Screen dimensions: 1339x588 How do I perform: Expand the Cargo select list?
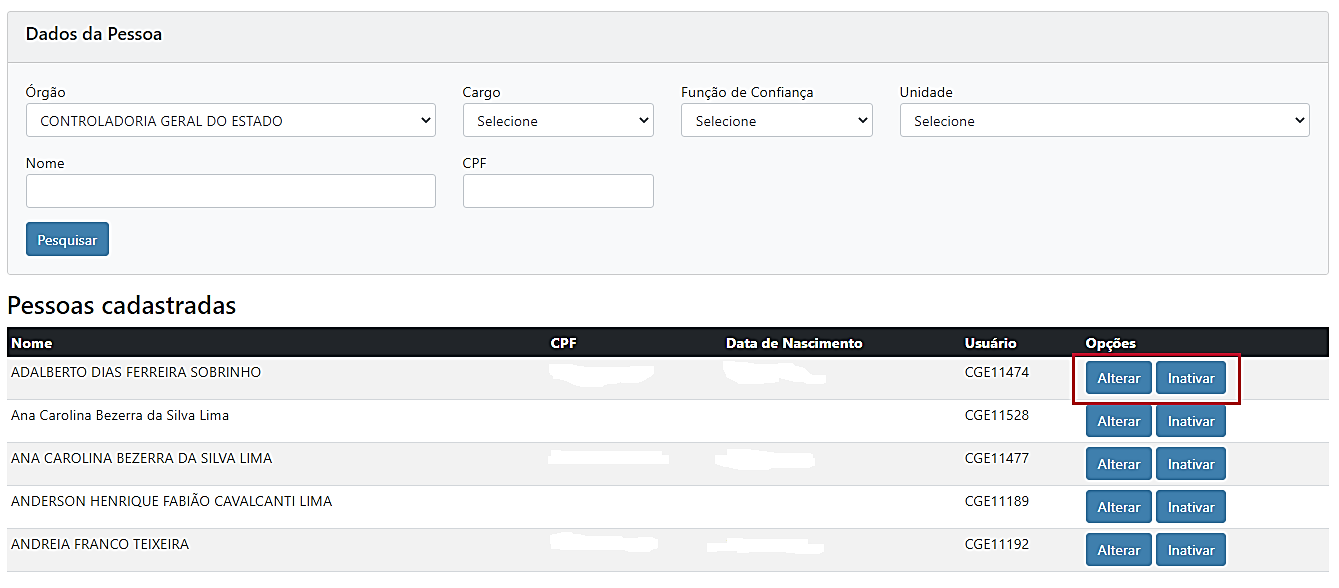tap(558, 121)
